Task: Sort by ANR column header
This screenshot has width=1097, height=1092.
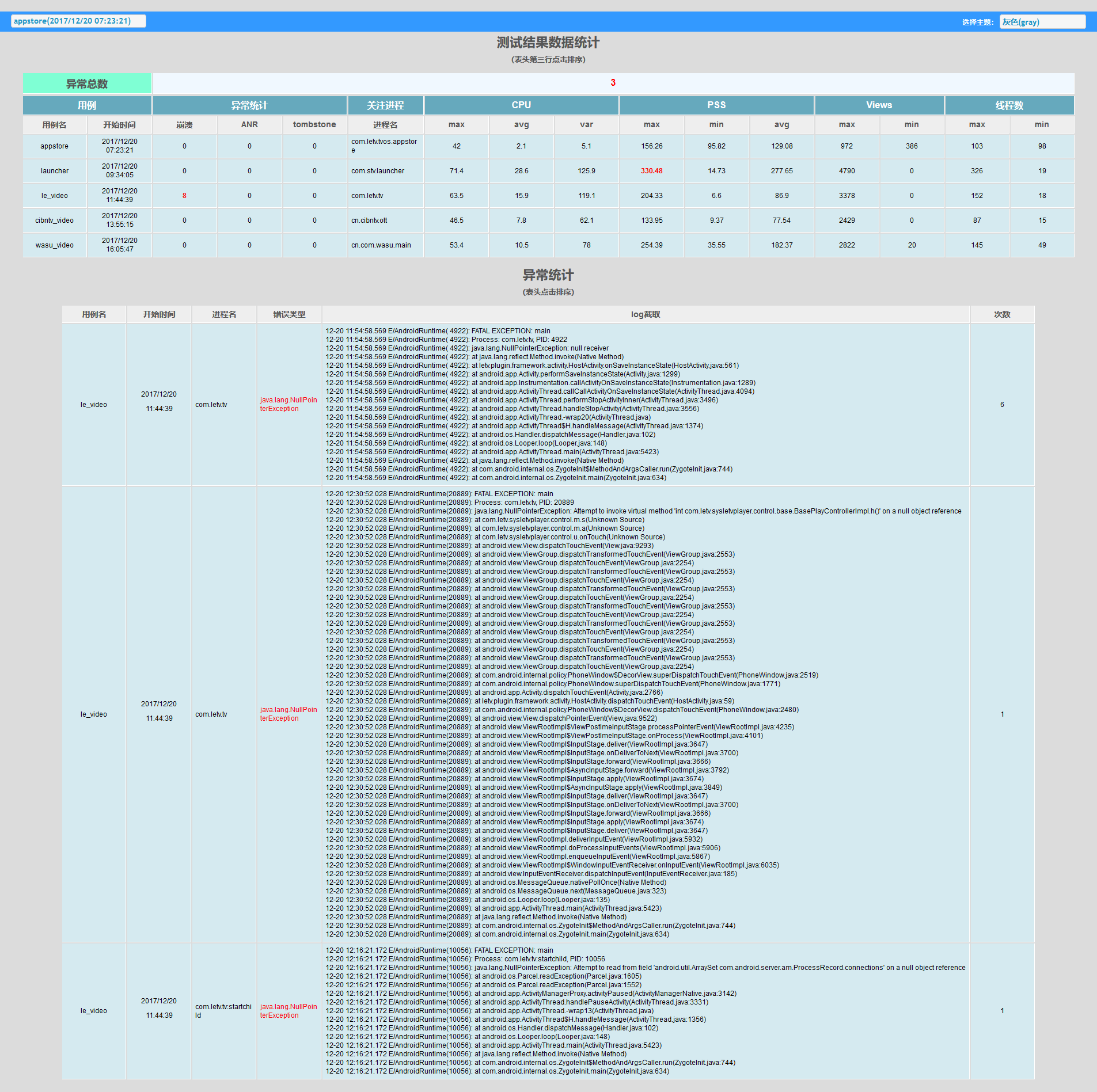Action: pos(249,125)
